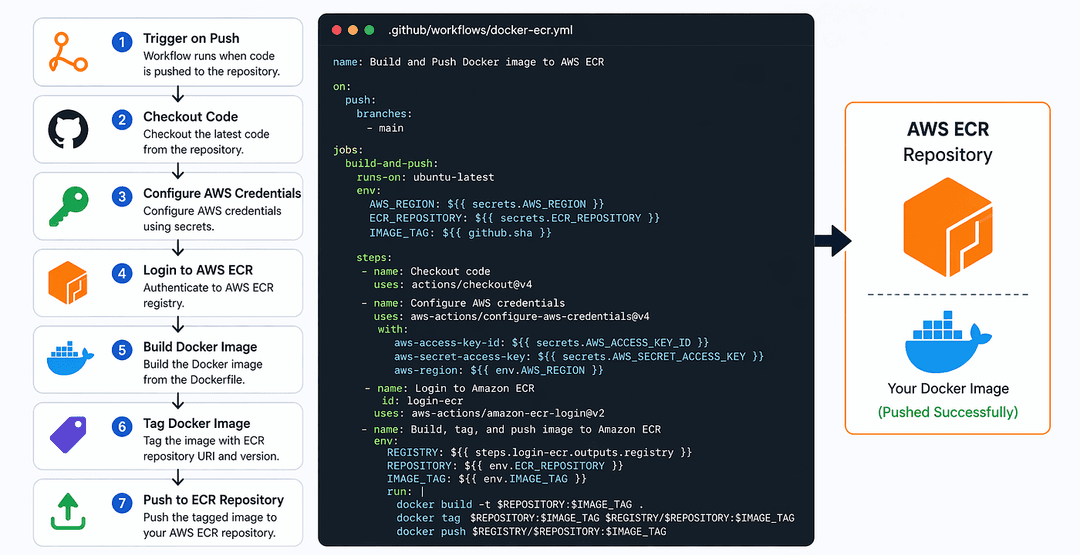Click the AWS_REGION secrets line under env
This screenshot has width=1080, height=555.
[x=486, y=204]
